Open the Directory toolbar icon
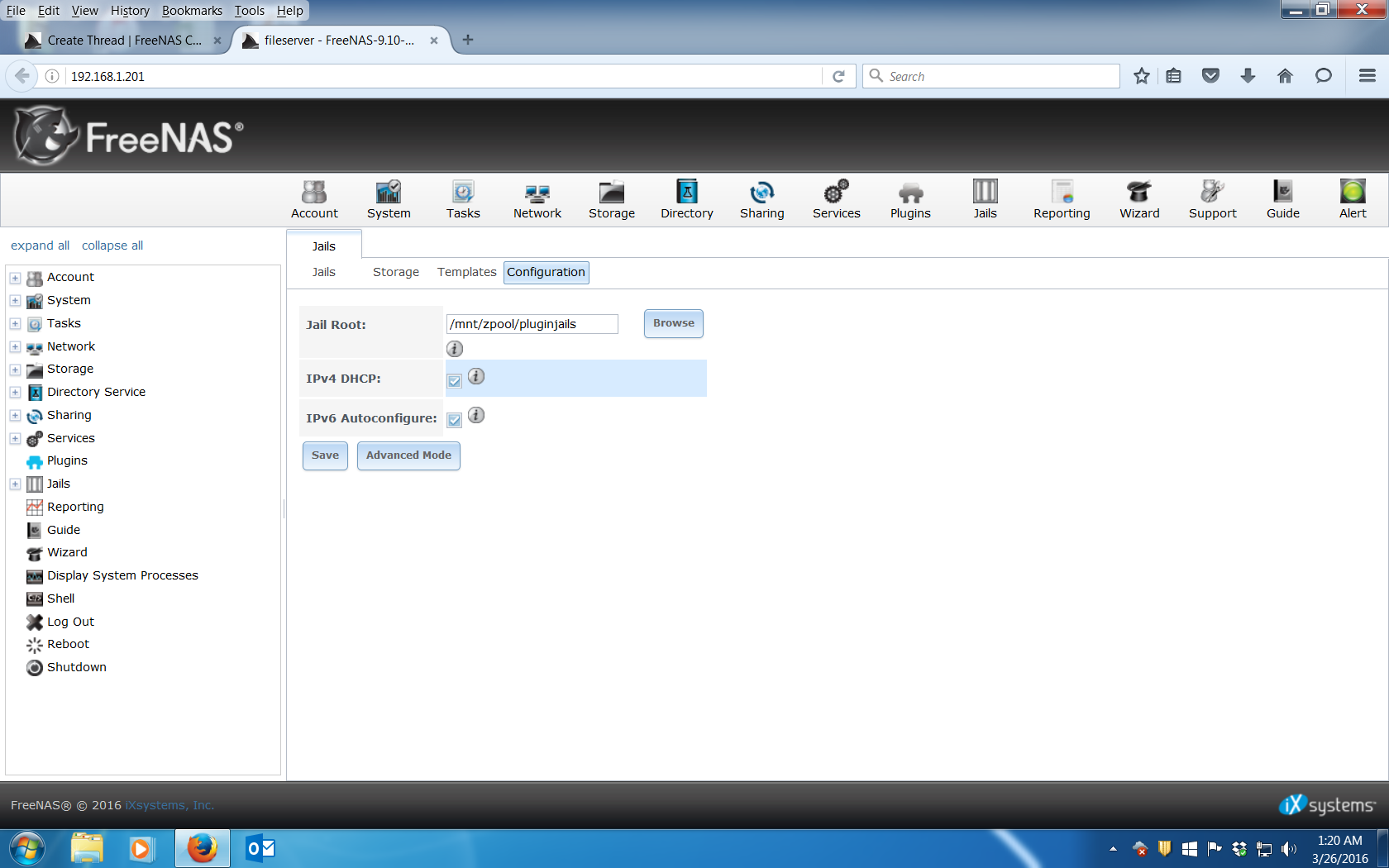 [x=687, y=200]
